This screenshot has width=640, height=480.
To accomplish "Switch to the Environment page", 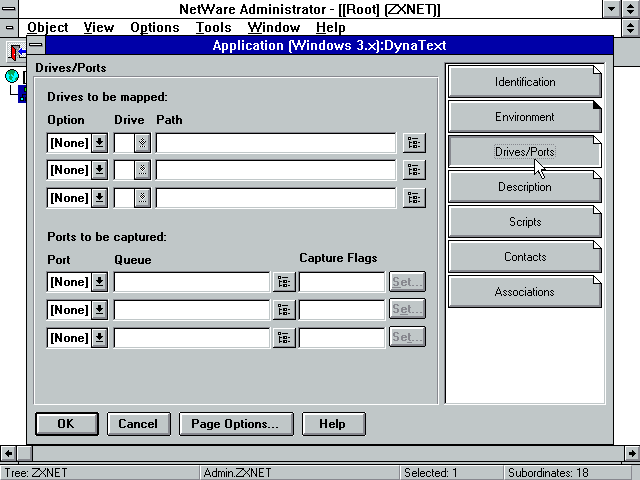I will coord(524,117).
